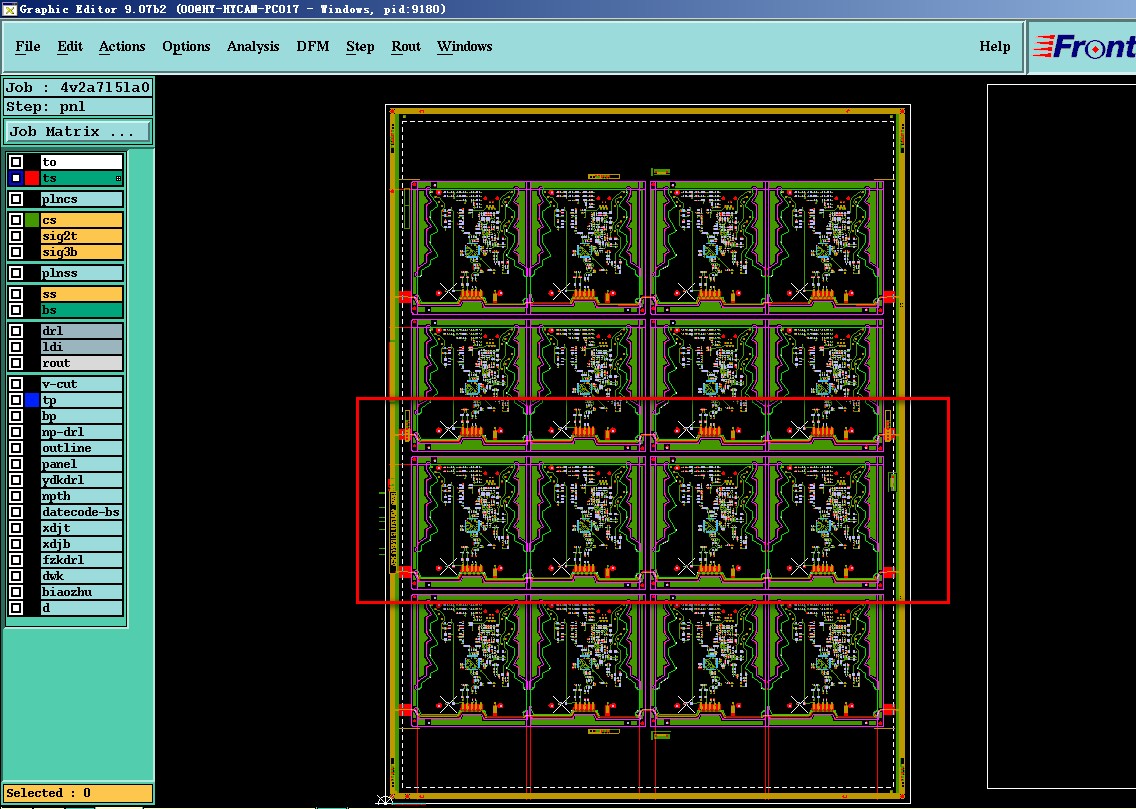The image size is (1136, 809).
Task: Open the DFM menu
Action: [313, 46]
